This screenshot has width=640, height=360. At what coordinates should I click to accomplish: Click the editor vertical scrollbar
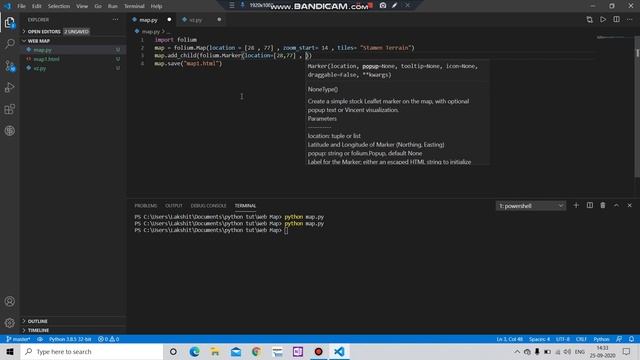click(x=637, y=106)
